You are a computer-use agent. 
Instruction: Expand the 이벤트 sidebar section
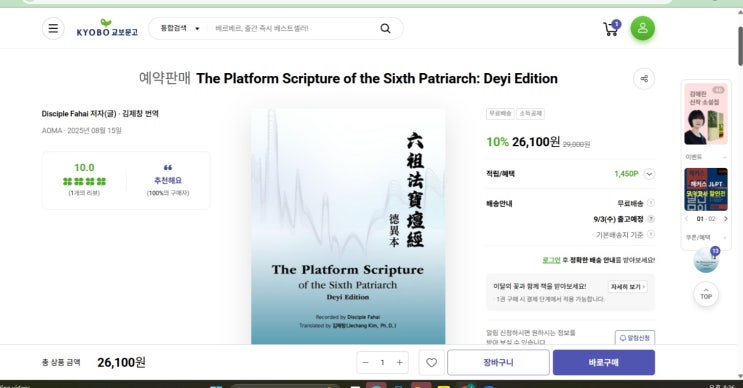click(x=706, y=157)
